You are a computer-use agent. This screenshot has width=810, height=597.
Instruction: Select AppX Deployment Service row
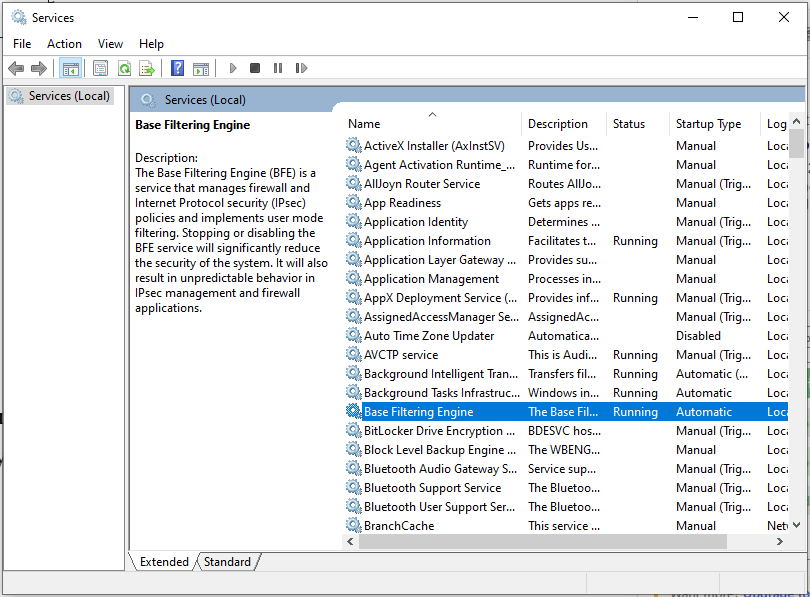click(x=566, y=297)
